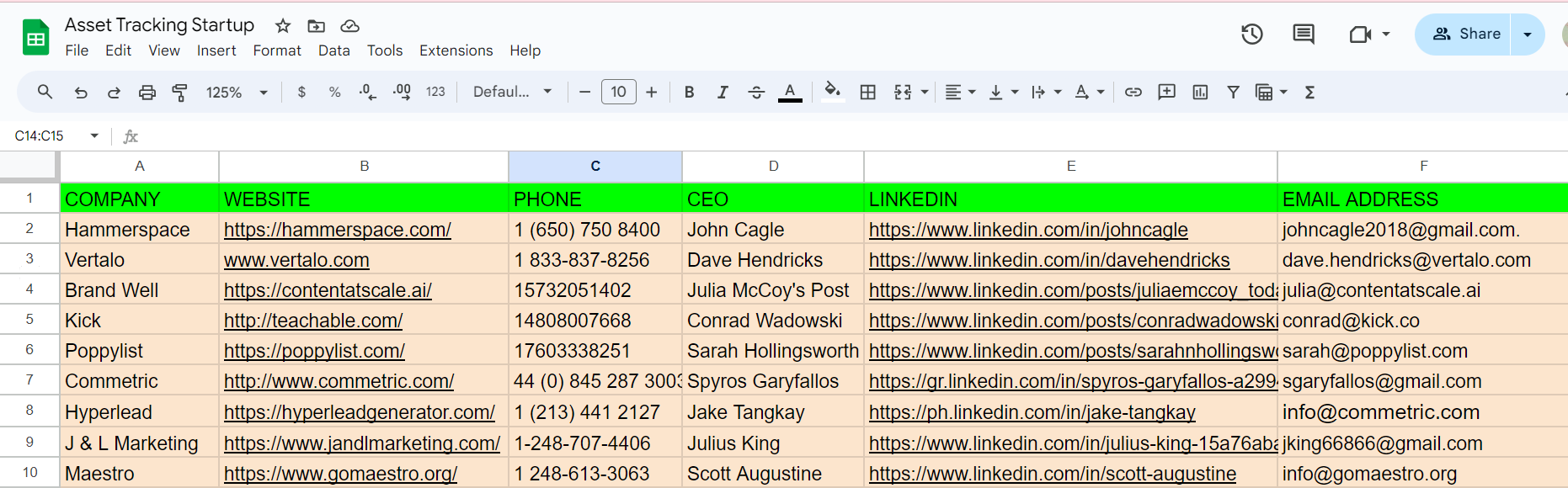Star the Asset Tracking Startup document

pos(283,26)
